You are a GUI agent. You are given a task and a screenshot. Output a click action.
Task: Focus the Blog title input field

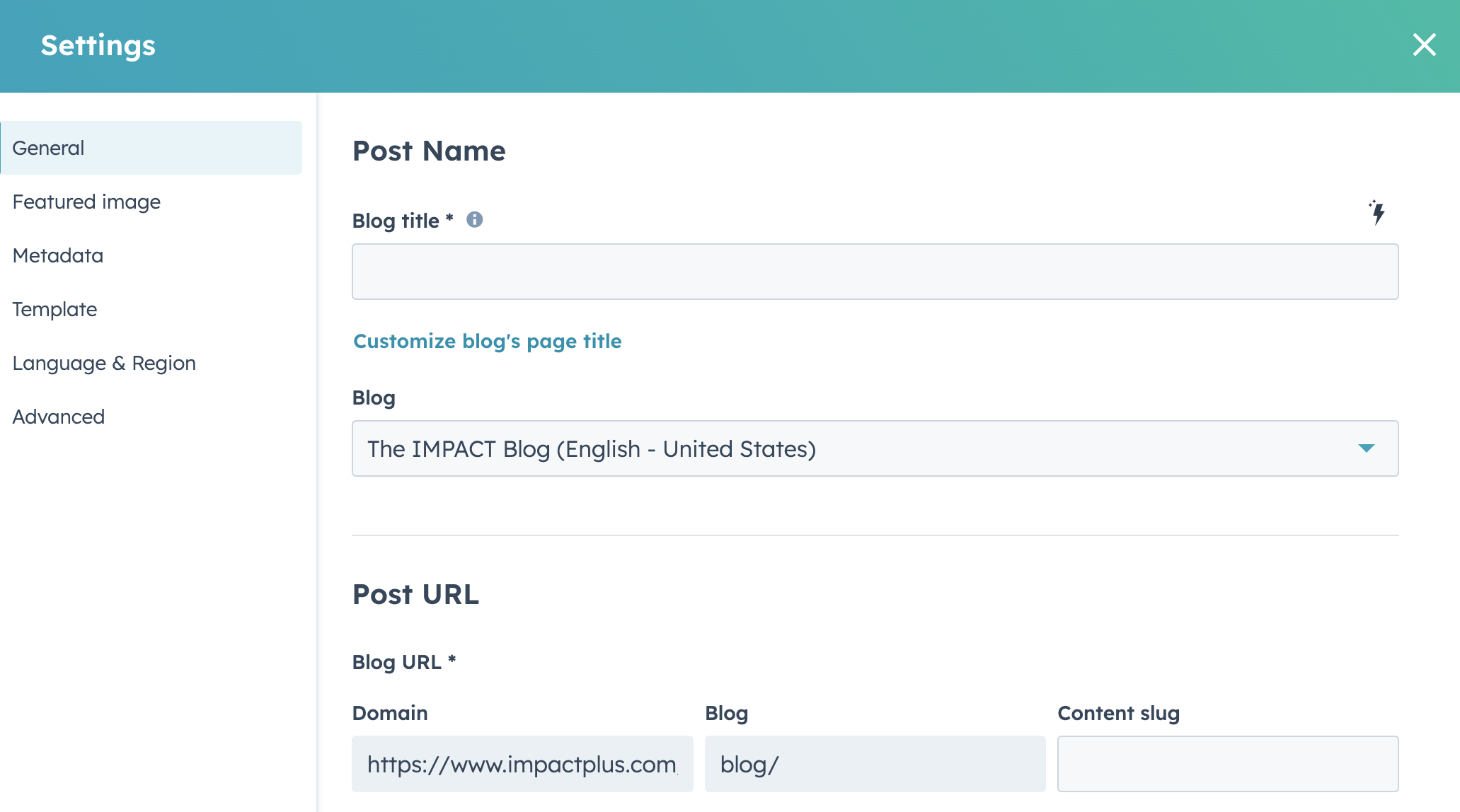point(874,272)
